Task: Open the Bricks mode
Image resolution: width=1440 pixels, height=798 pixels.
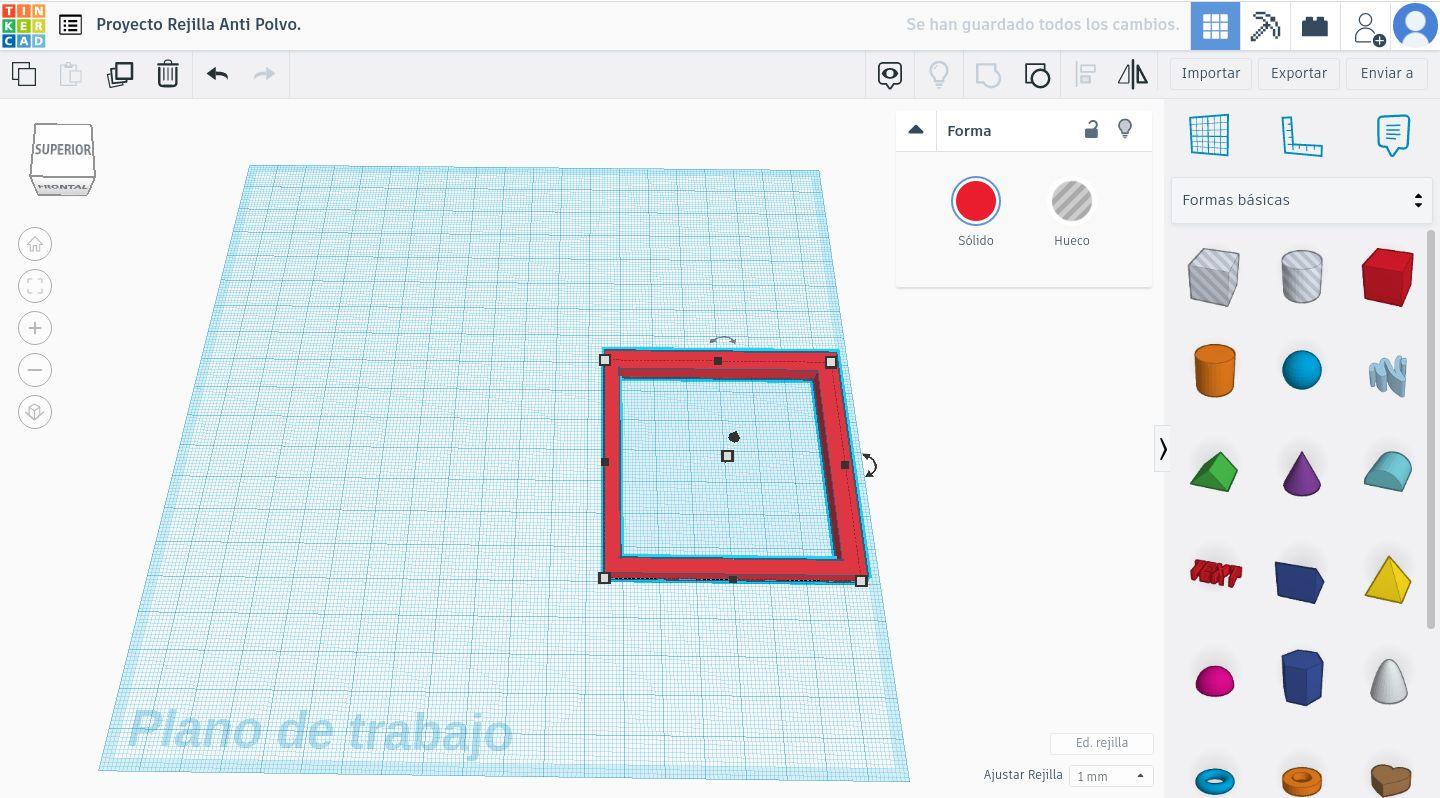Action: click(1315, 25)
